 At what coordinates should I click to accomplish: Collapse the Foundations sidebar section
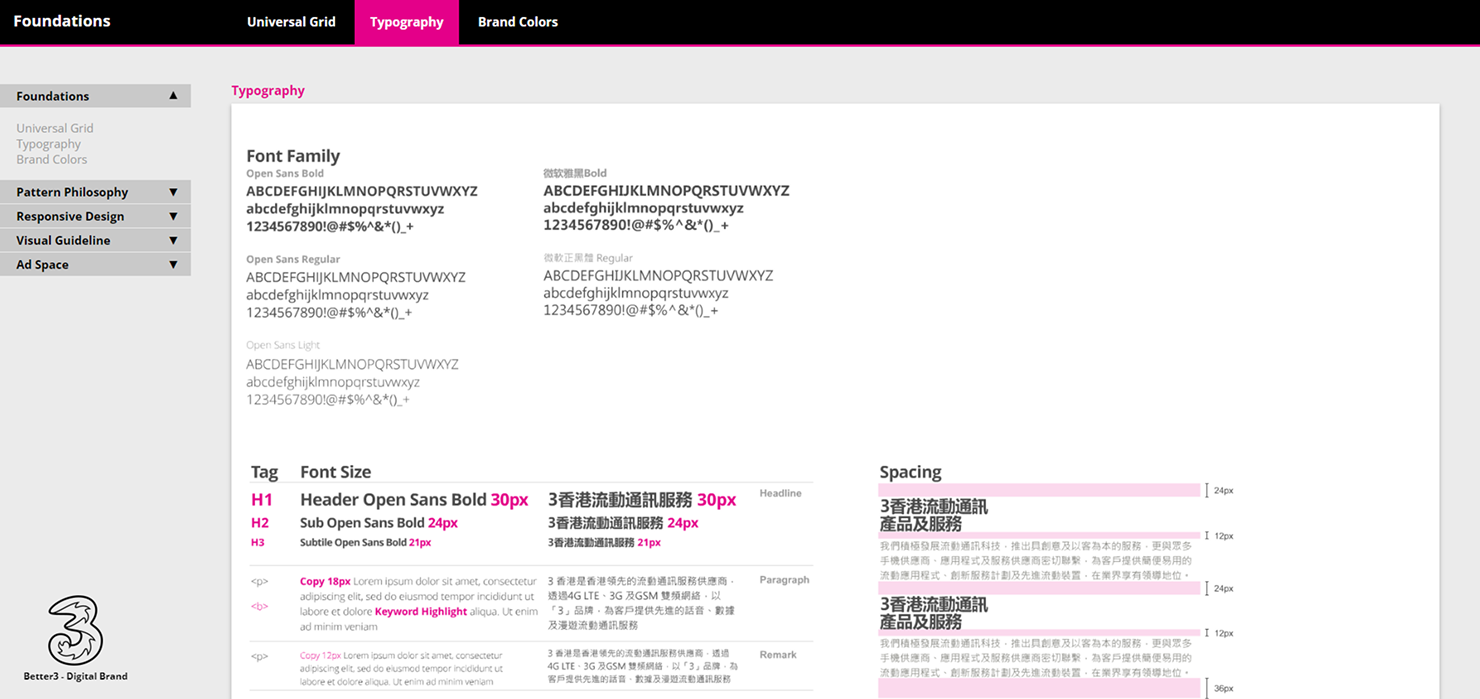click(x=173, y=96)
